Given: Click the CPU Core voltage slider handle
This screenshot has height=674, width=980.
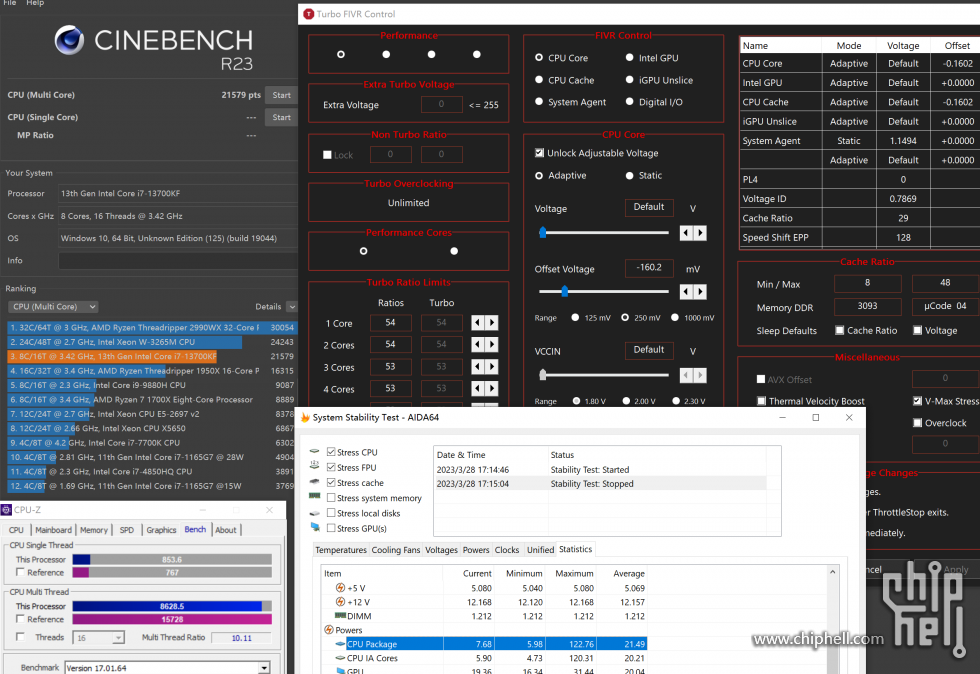Looking at the screenshot, I should coord(542,233).
